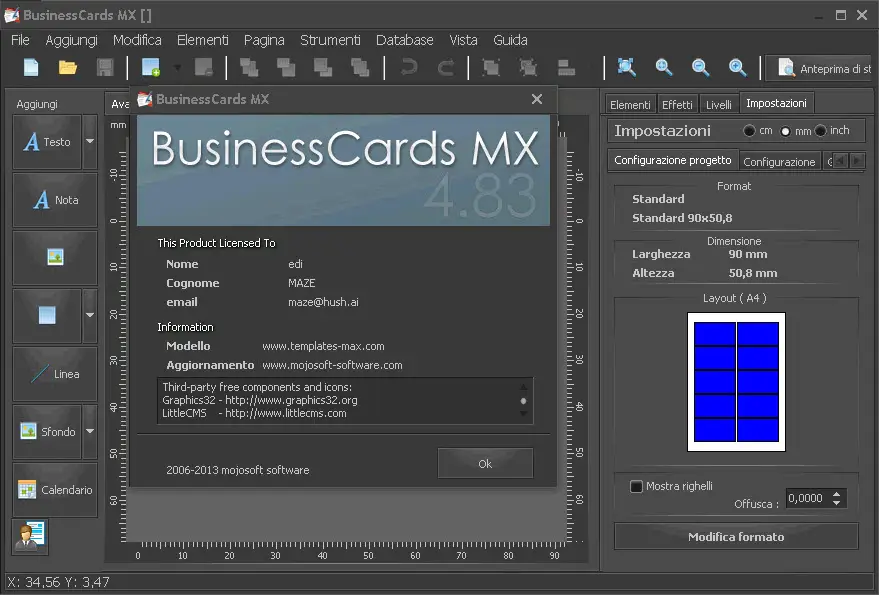The height and width of the screenshot is (595, 879).
Task: Click the person card icon below Calendario
Action: [30, 537]
